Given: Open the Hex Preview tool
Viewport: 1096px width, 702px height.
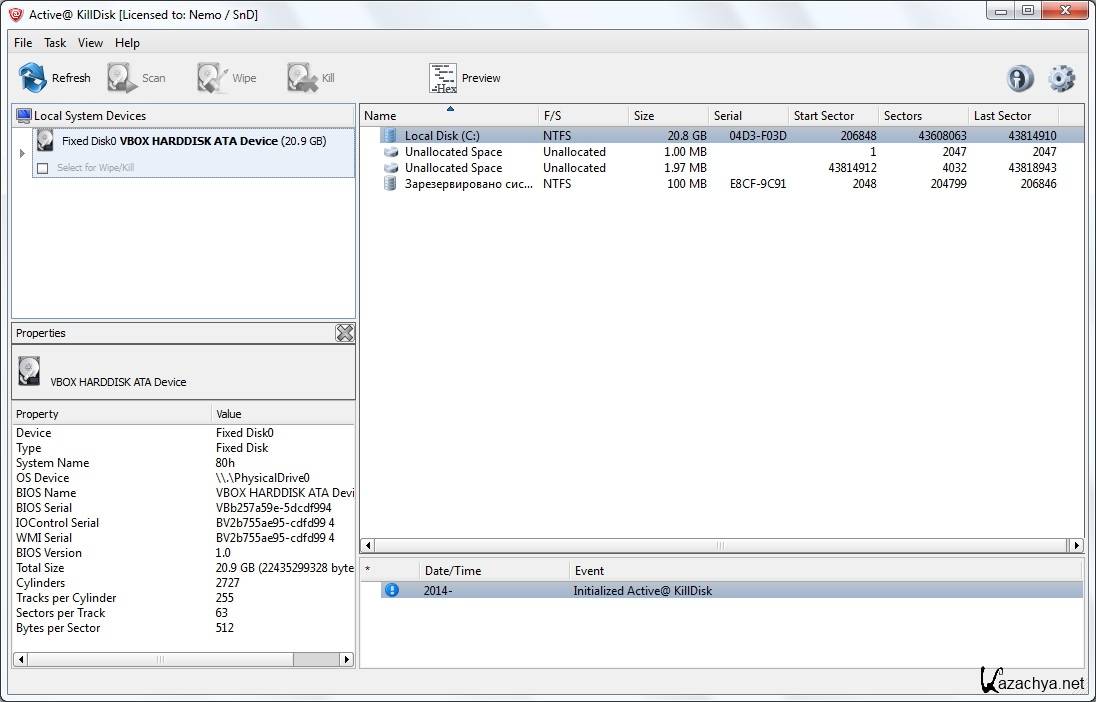Looking at the screenshot, I should tap(443, 78).
